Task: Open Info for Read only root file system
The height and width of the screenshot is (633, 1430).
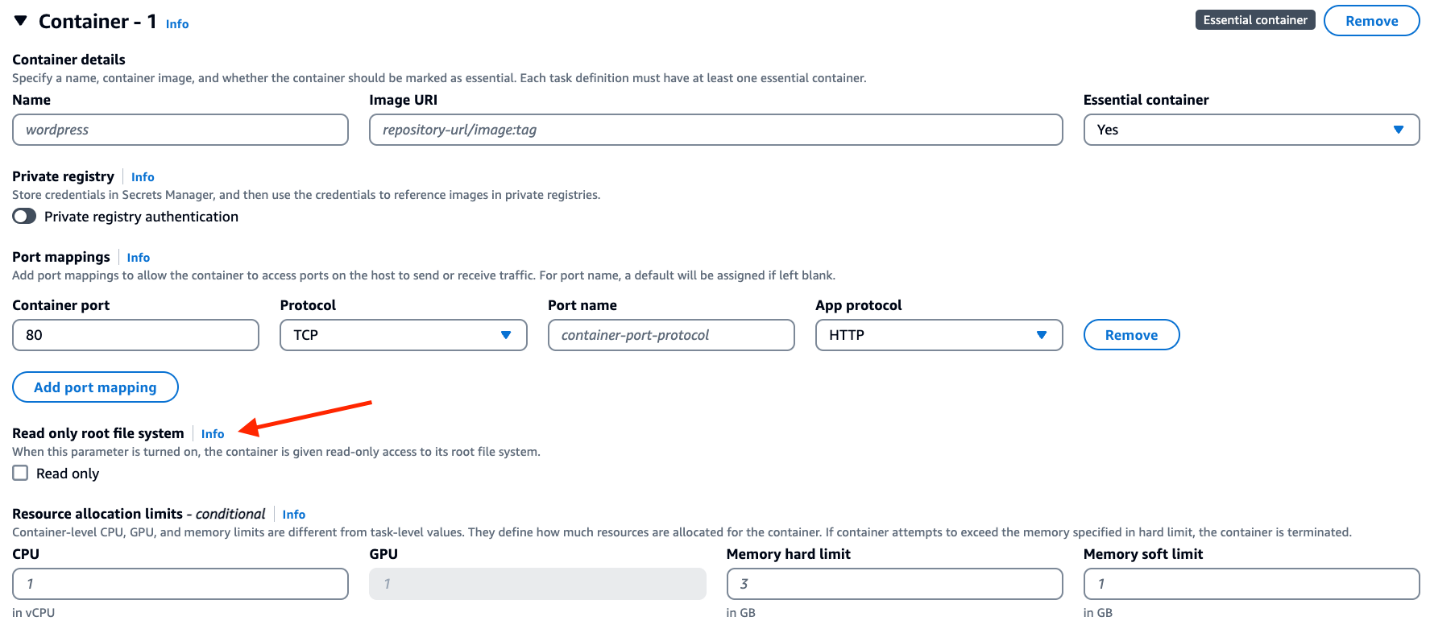Action: (212, 433)
